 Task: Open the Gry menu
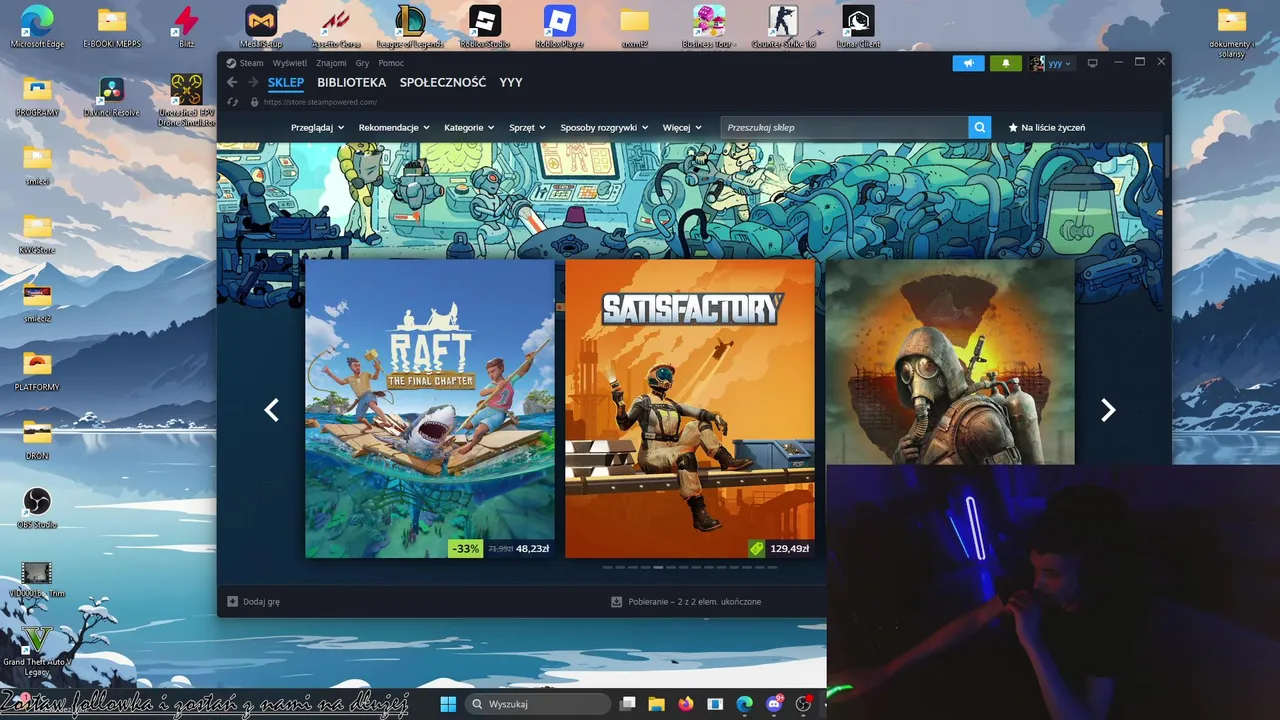tap(362, 63)
